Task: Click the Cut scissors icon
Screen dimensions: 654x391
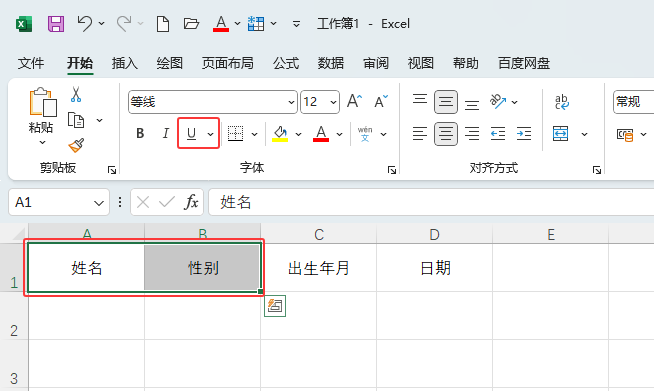Action: (76, 95)
